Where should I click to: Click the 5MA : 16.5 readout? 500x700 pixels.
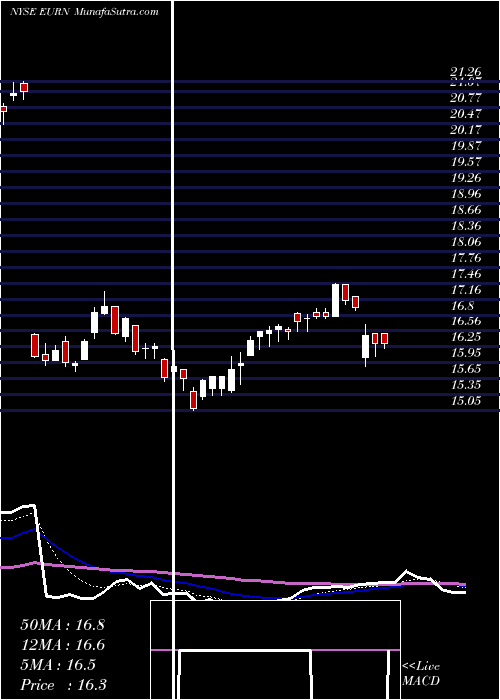[x=58, y=665]
